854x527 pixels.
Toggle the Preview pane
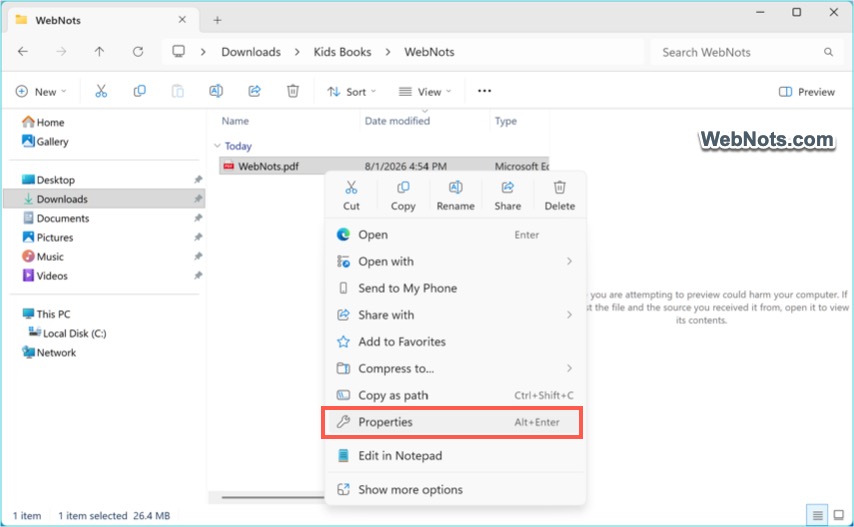pos(807,92)
